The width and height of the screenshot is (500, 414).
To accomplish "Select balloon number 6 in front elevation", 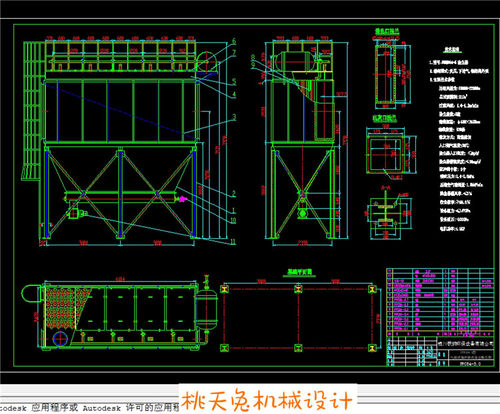I will pos(234,41).
